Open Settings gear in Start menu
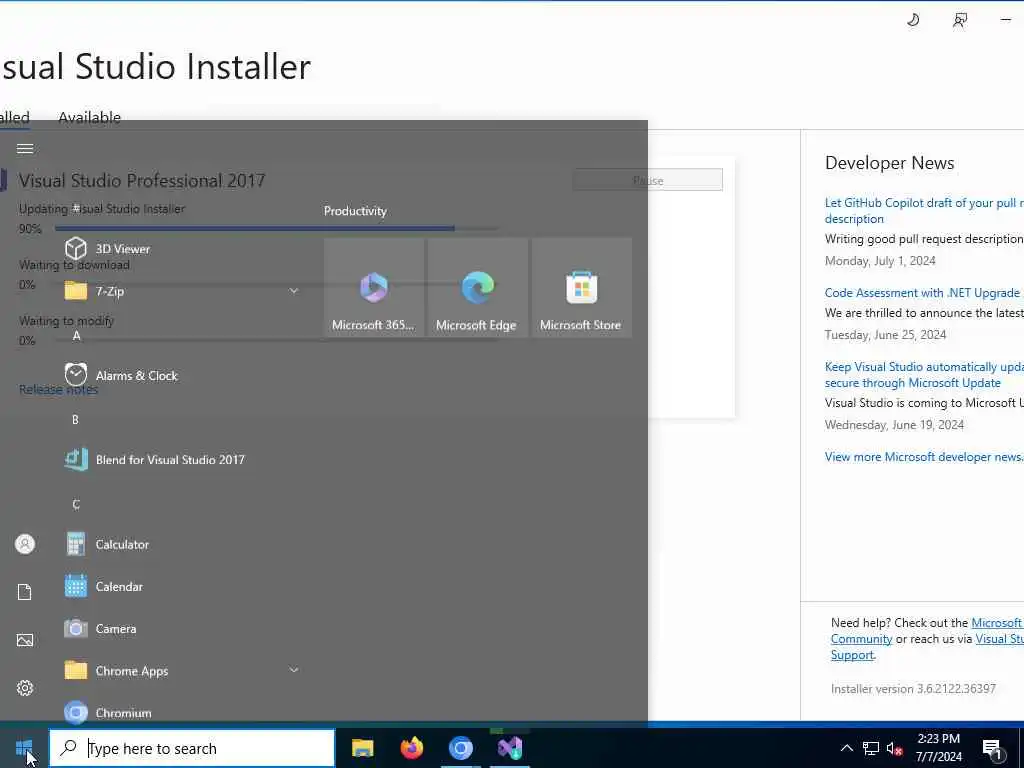 (25, 688)
